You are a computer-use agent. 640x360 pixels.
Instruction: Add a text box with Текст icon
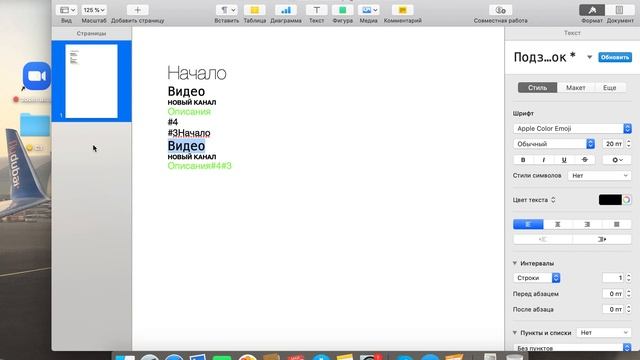click(x=316, y=10)
